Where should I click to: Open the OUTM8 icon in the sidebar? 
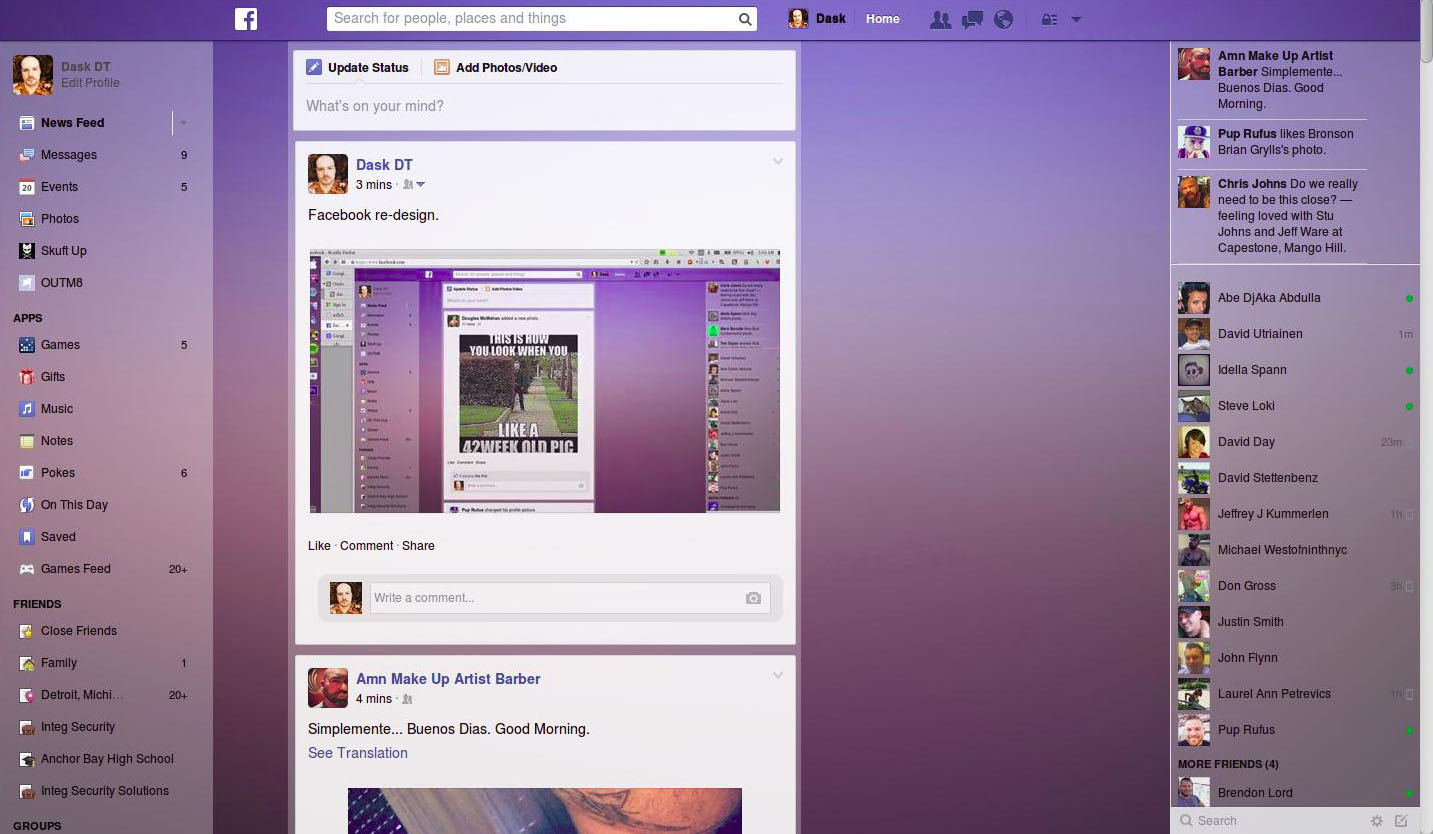tap(27, 283)
